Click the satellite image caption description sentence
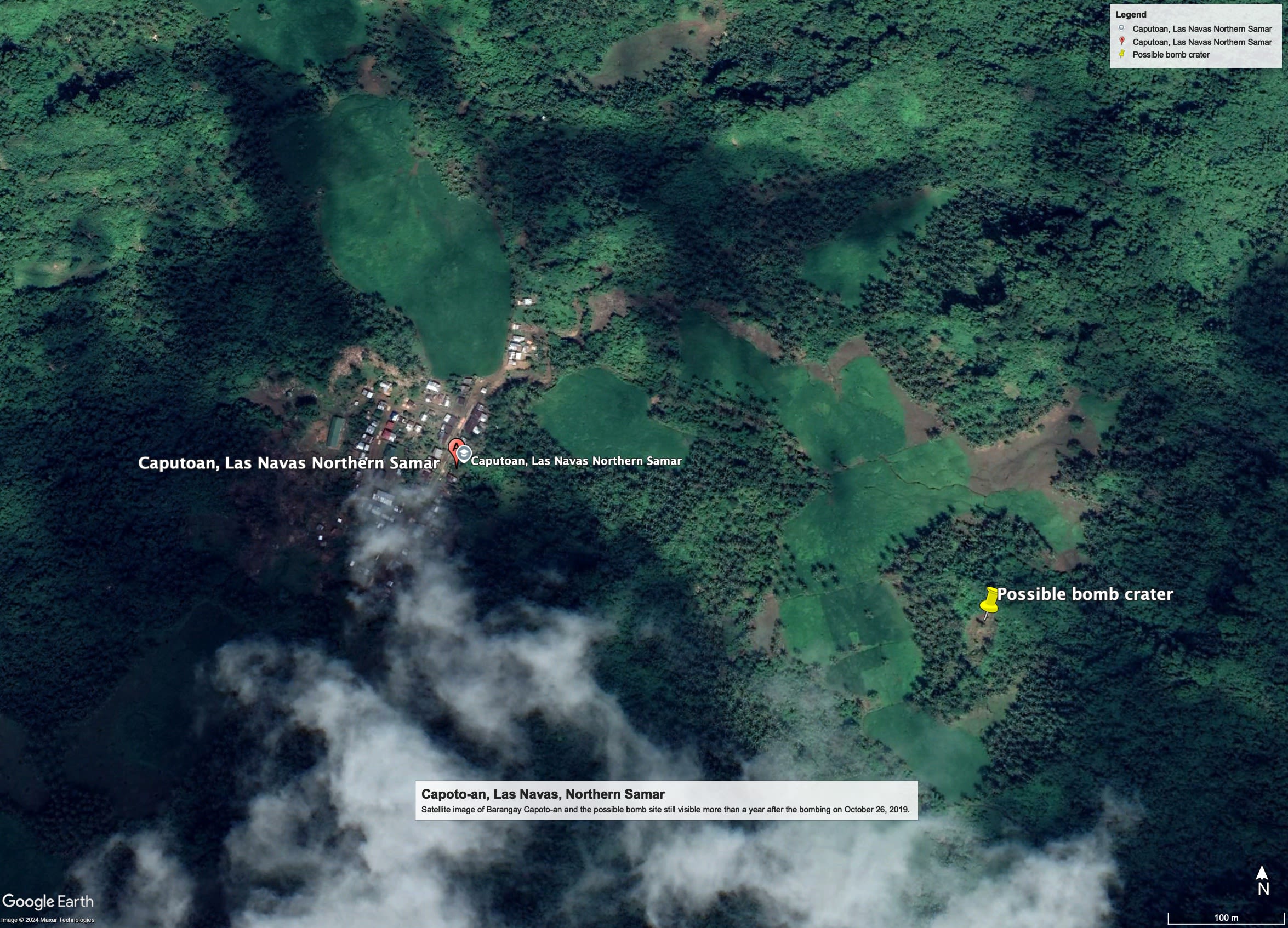This screenshot has height=928, width=1288. pyautogui.click(x=665, y=809)
